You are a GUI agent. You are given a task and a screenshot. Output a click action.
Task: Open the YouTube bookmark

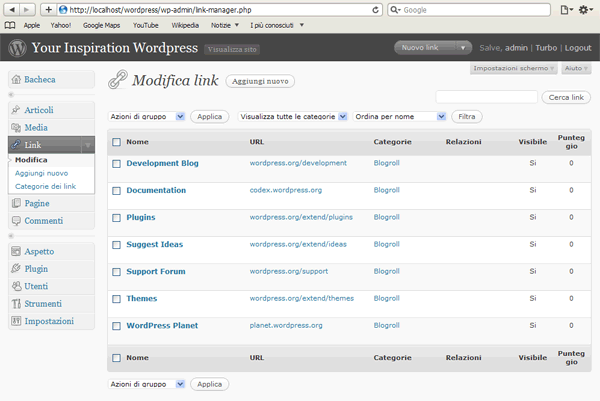[x=145, y=25]
